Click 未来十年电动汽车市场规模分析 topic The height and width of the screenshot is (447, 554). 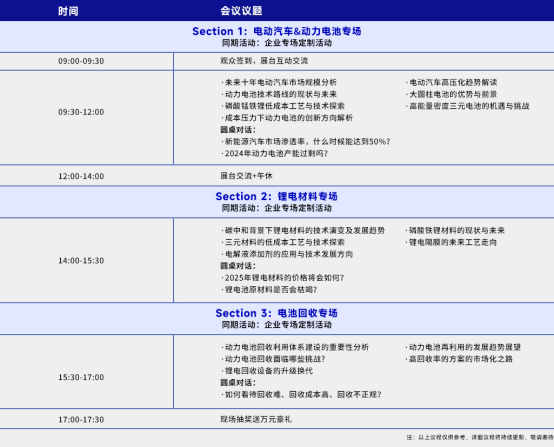pyautogui.click(x=279, y=82)
